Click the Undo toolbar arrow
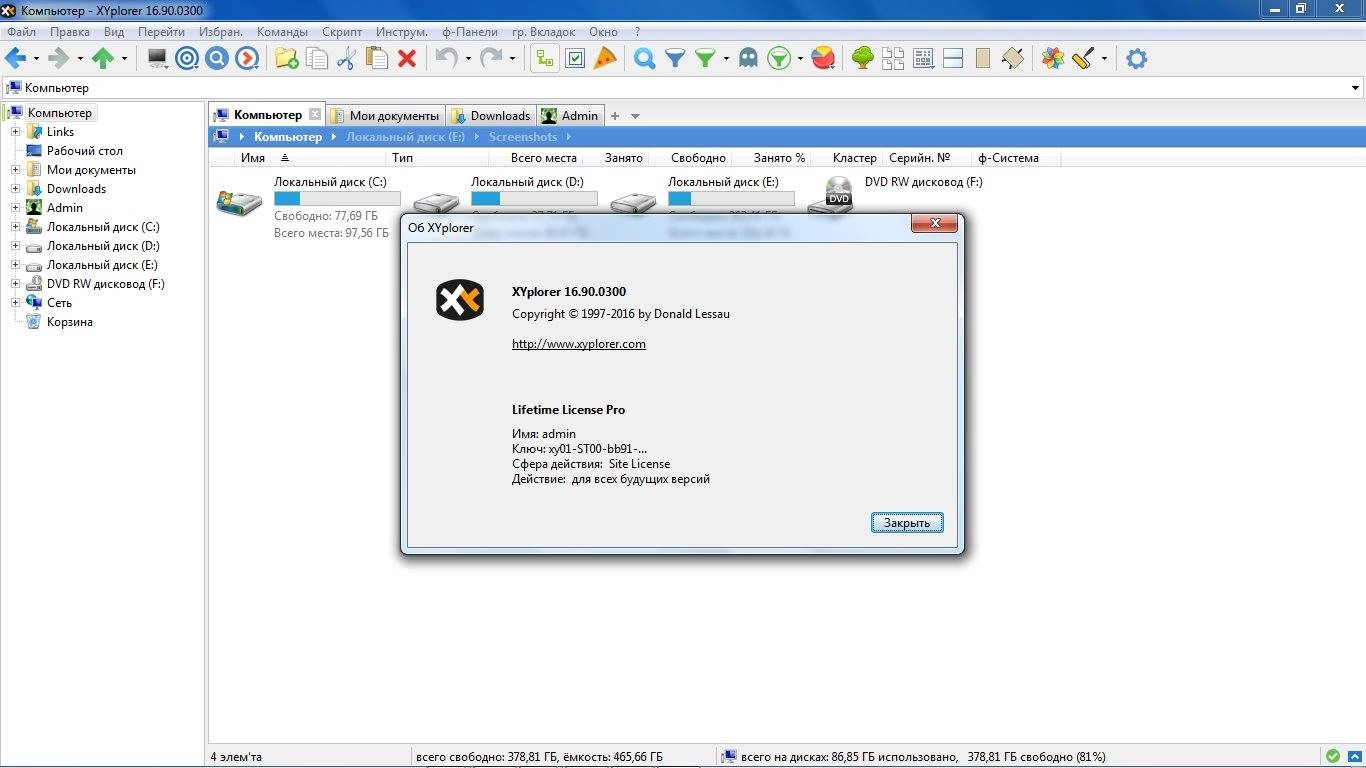This screenshot has height=768, width=1366. pyautogui.click(x=446, y=59)
